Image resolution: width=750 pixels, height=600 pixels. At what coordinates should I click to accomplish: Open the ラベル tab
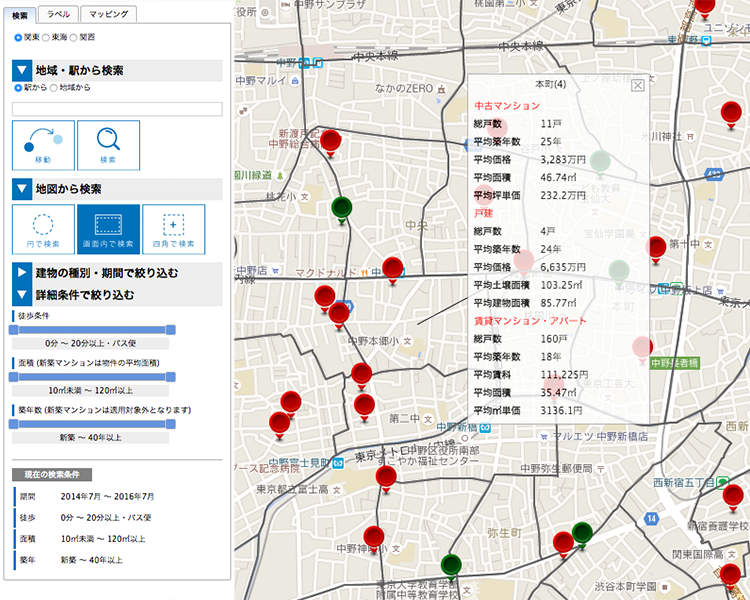58,14
